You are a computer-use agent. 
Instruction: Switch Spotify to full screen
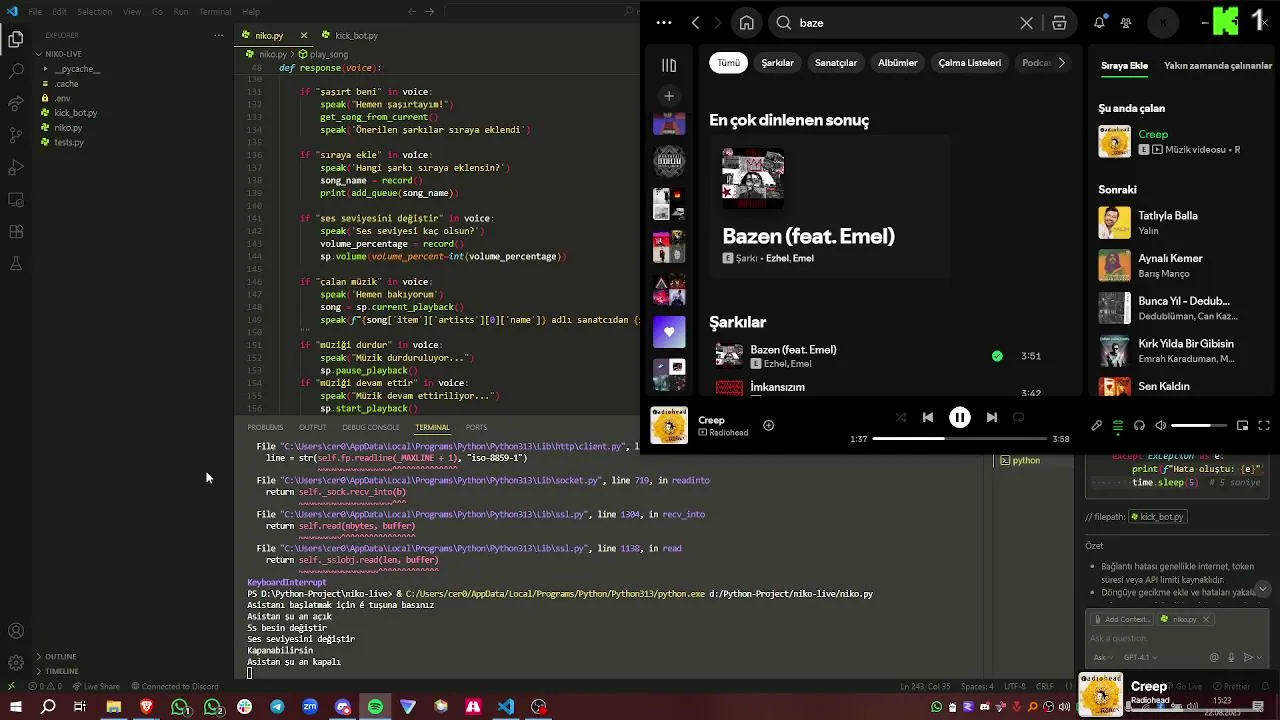[x=1264, y=426]
